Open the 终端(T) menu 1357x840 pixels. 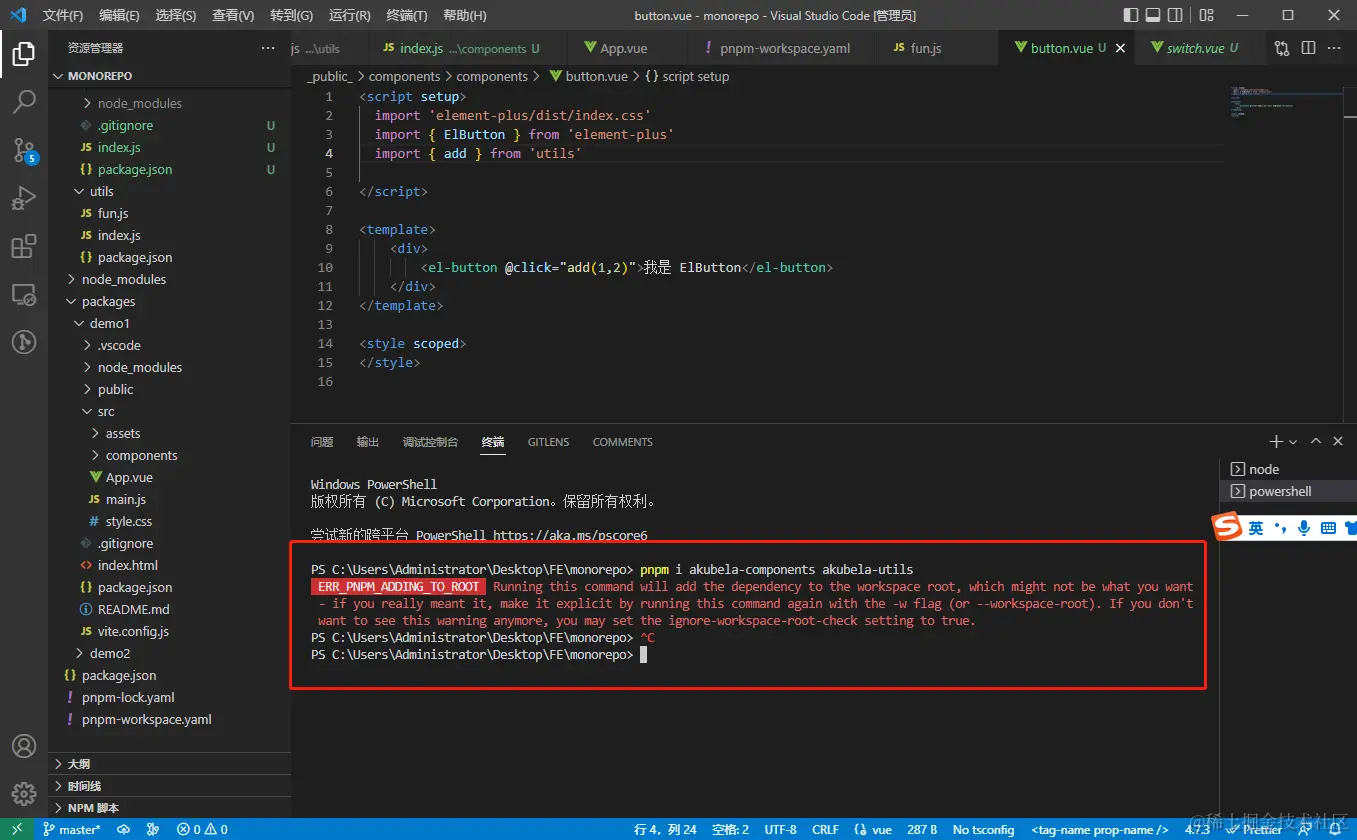click(407, 15)
